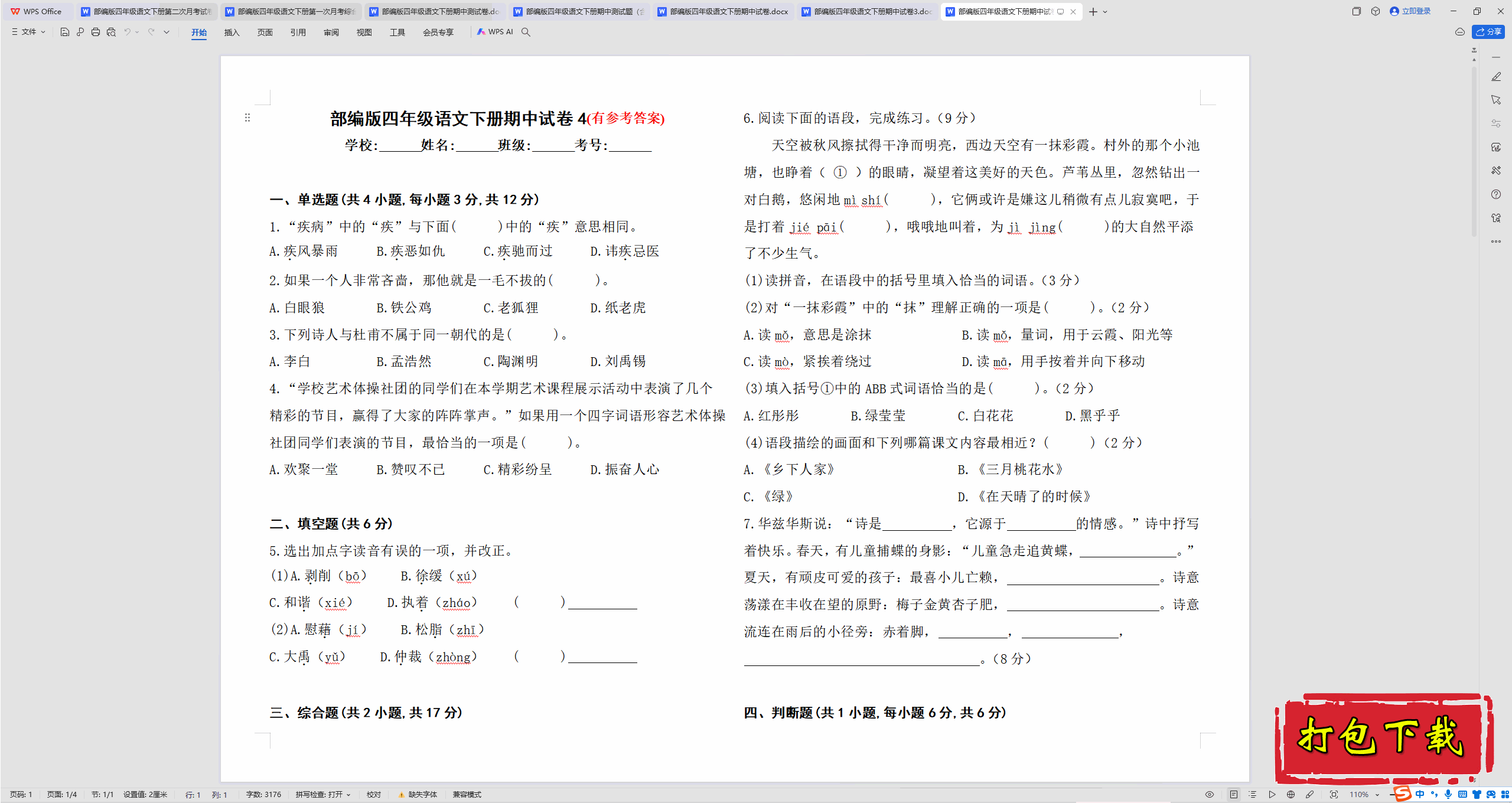Expand the quick access toolbar customize arrow

(167, 32)
